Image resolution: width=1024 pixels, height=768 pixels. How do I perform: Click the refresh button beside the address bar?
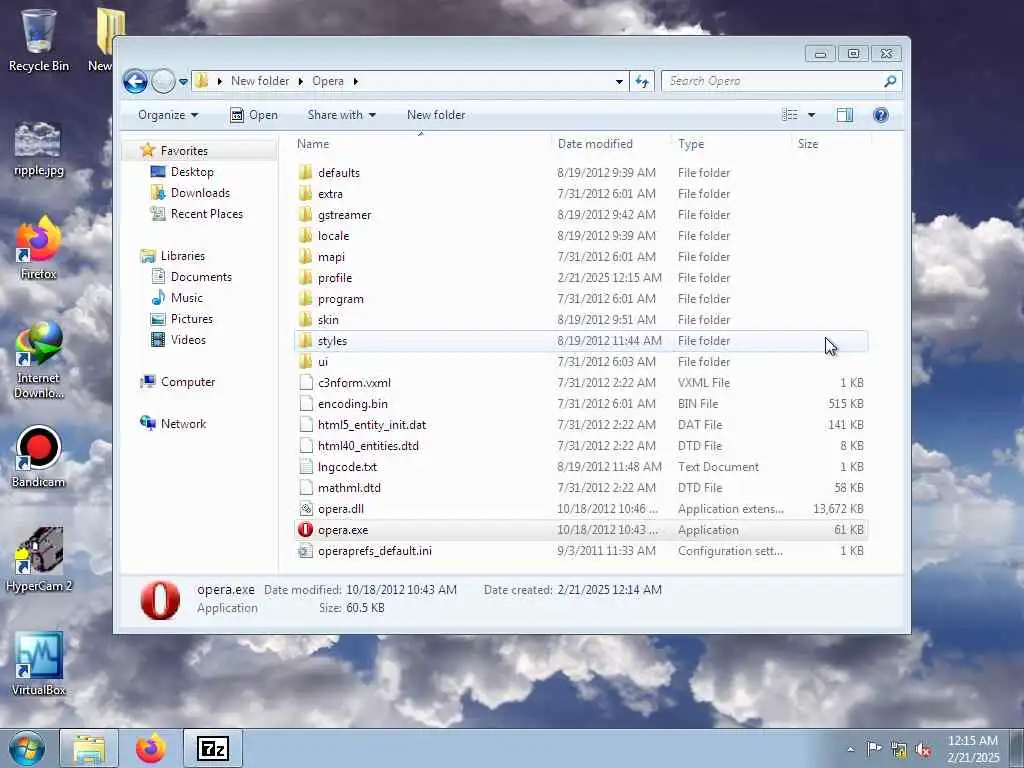point(642,82)
